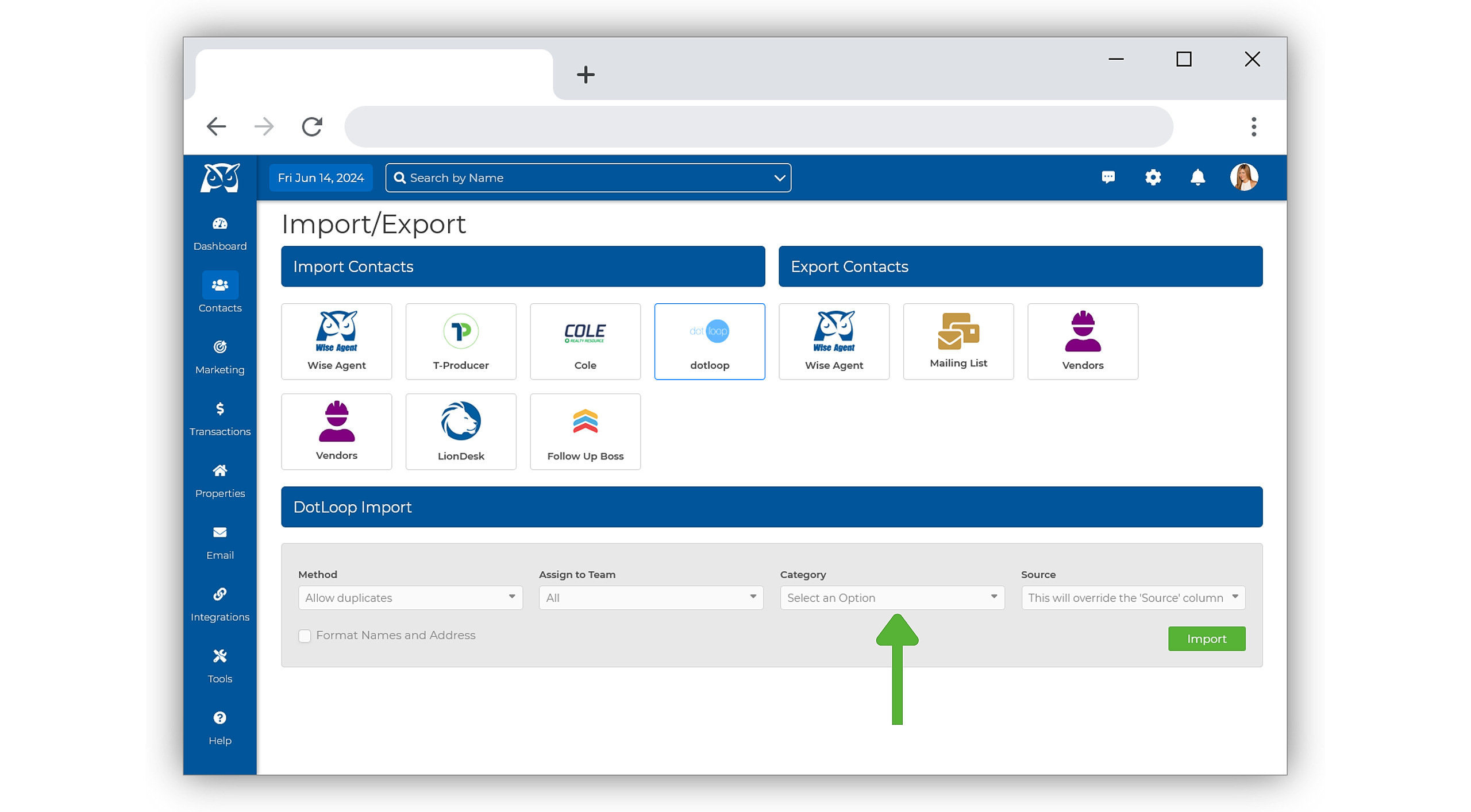Image resolution: width=1471 pixels, height=812 pixels.
Task: Open Properties in the sidebar
Action: 220,481
